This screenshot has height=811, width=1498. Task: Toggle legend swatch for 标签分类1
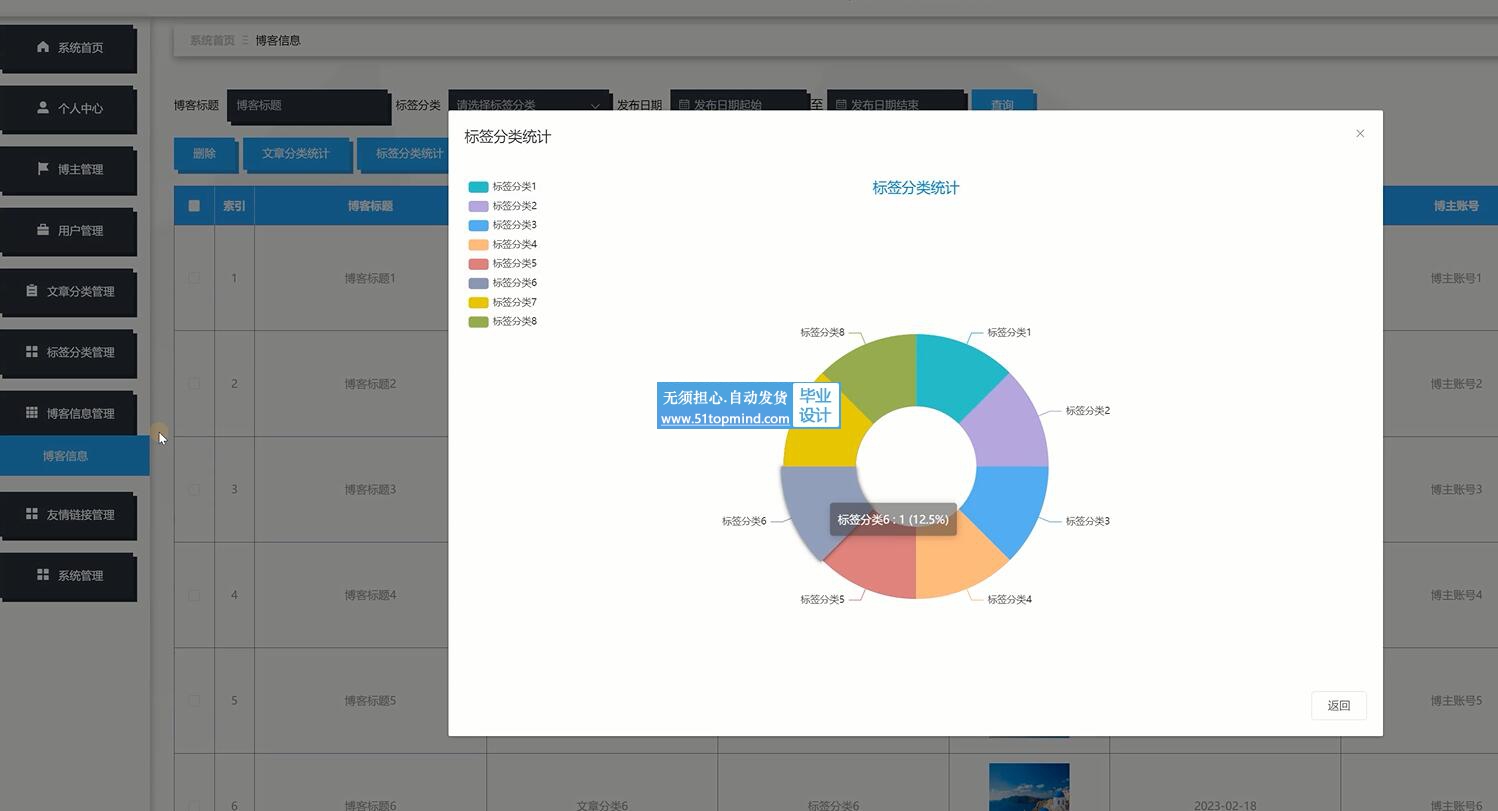[478, 187]
